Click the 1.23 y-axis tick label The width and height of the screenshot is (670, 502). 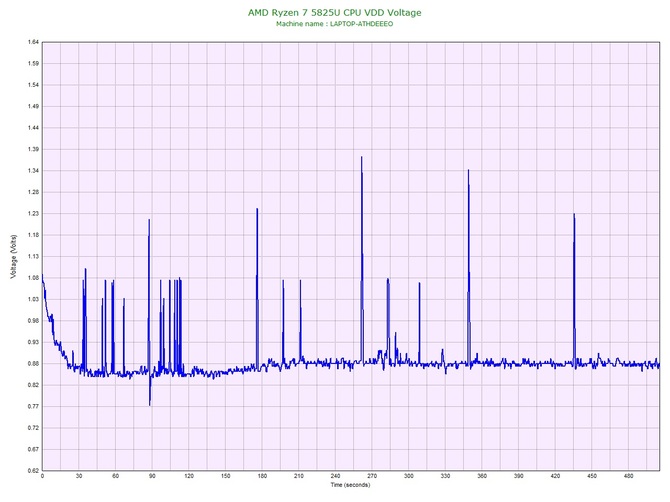[x=33, y=213]
